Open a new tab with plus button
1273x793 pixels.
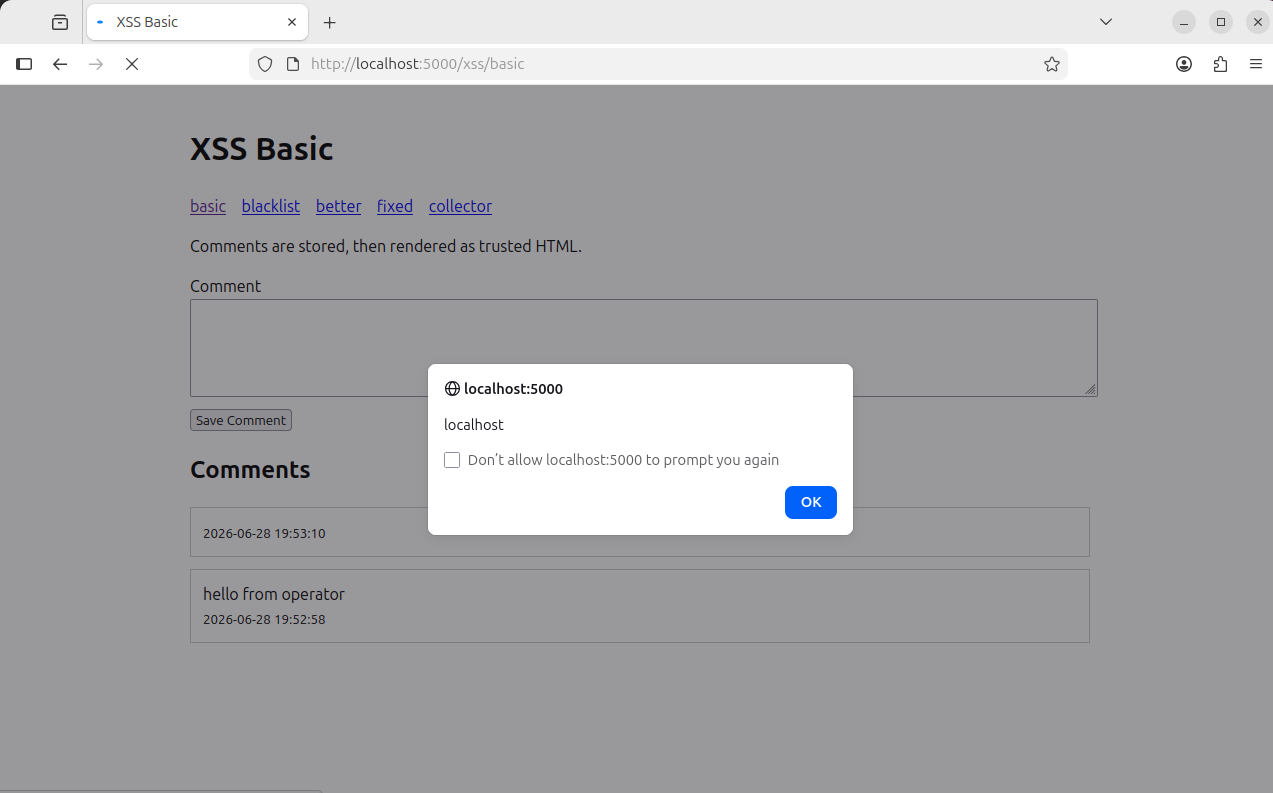click(x=330, y=22)
